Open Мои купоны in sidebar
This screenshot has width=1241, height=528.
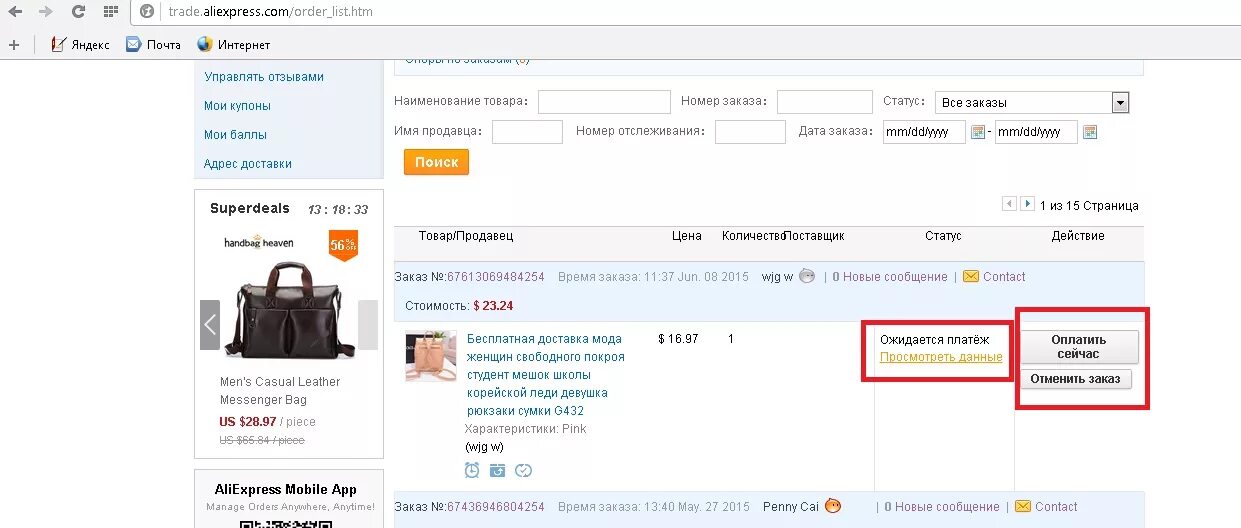pyautogui.click(x=237, y=106)
